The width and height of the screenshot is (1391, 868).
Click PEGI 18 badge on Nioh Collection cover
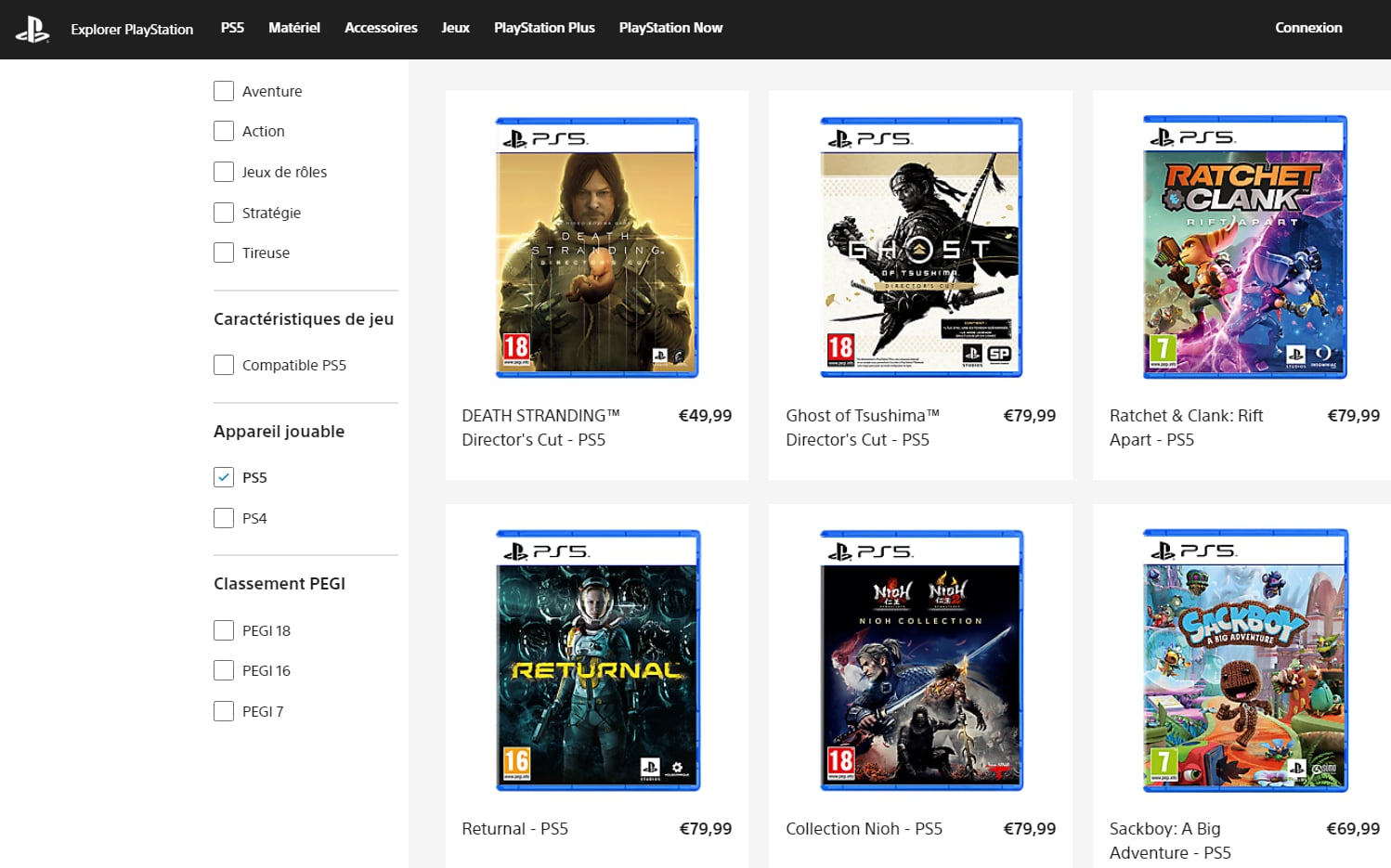(x=840, y=764)
